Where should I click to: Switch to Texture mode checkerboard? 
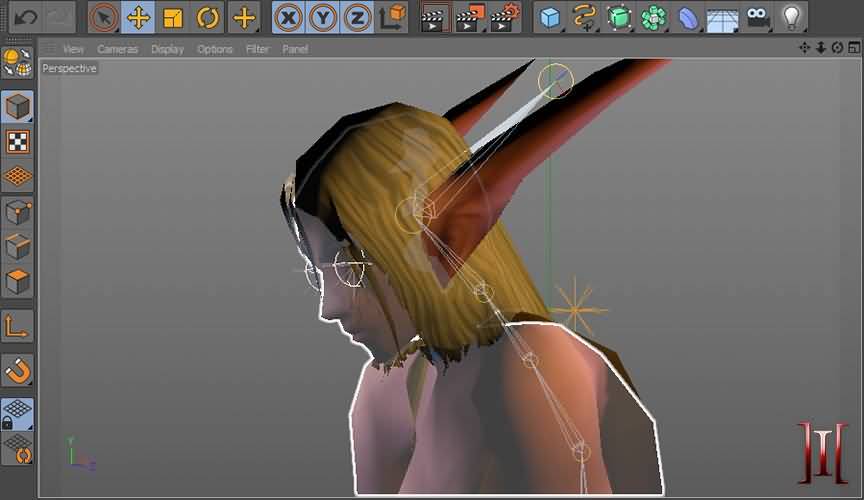17,142
